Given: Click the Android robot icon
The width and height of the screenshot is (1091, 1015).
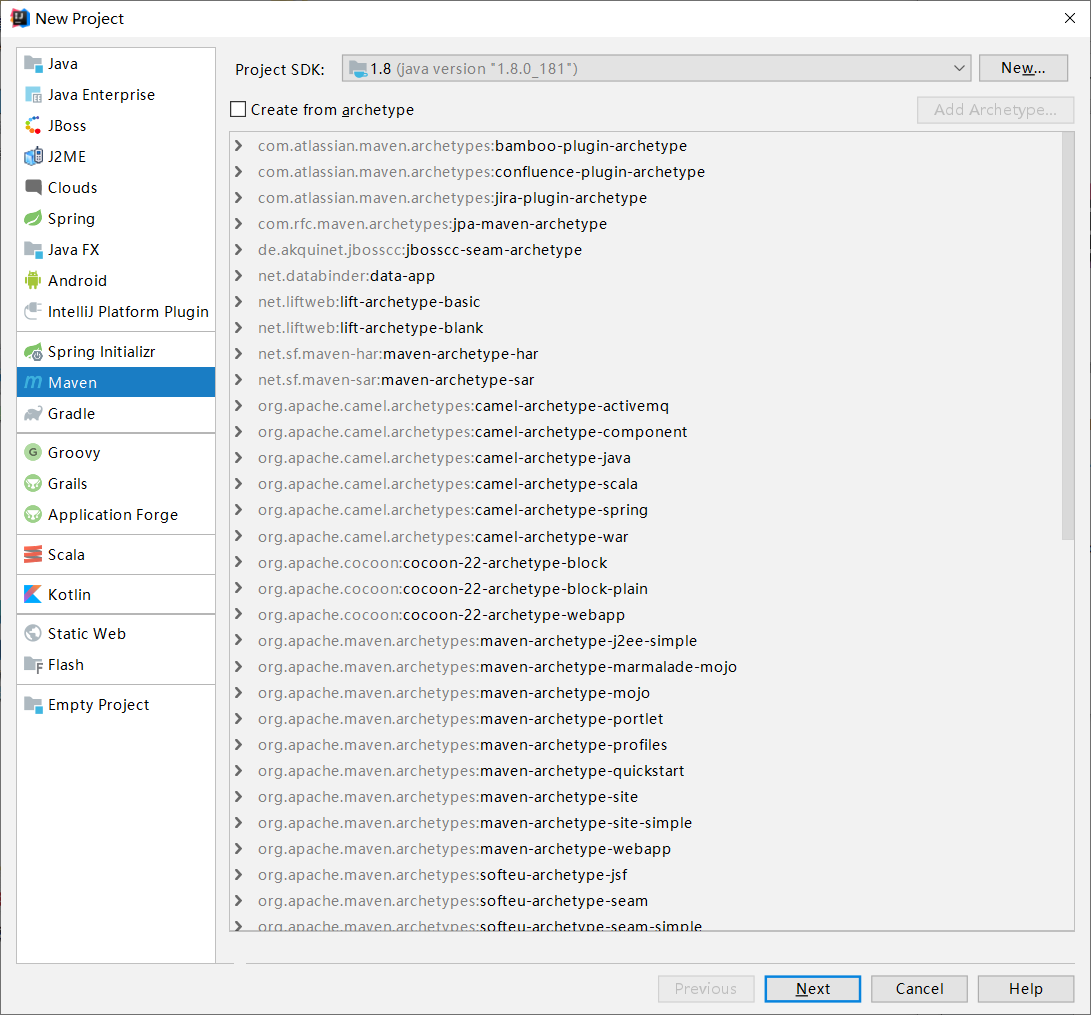Looking at the screenshot, I should pos(33,280).
